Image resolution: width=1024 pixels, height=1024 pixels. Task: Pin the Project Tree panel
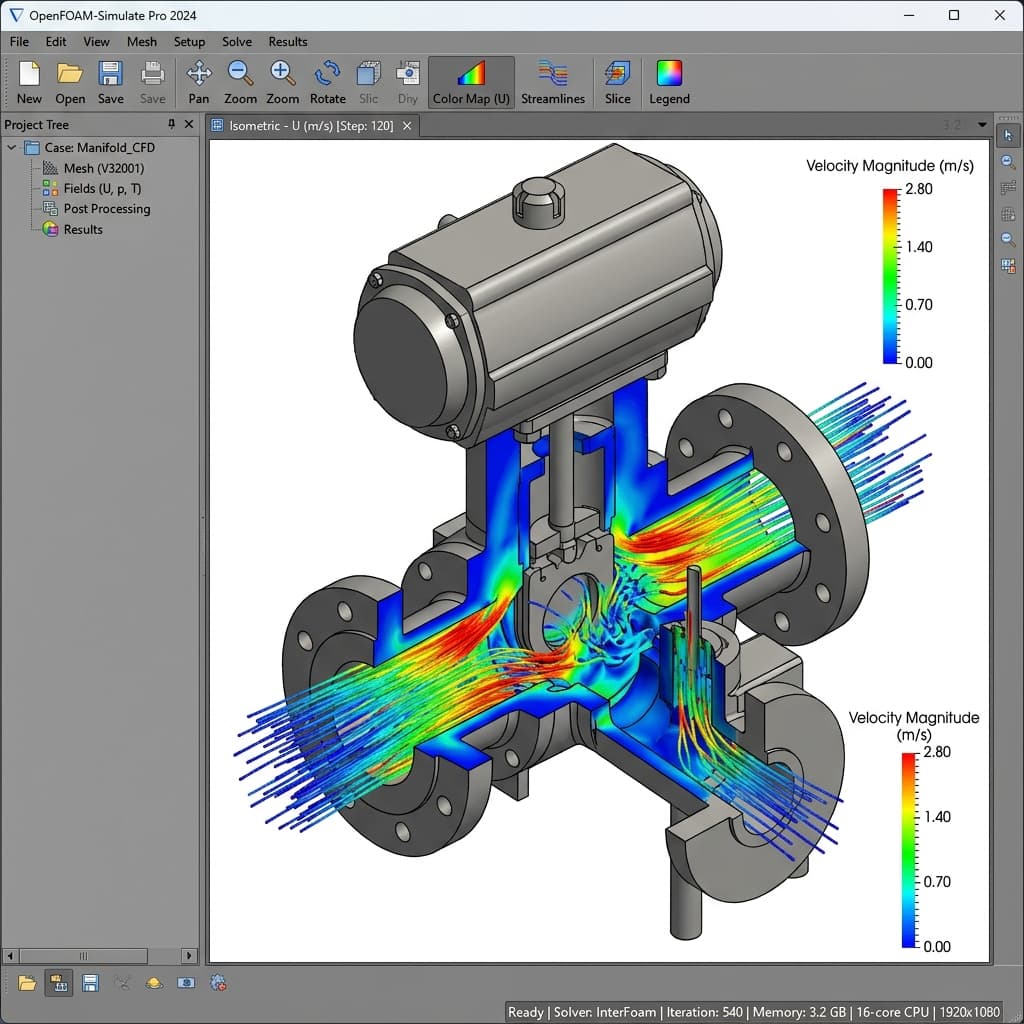pos(171,124)
